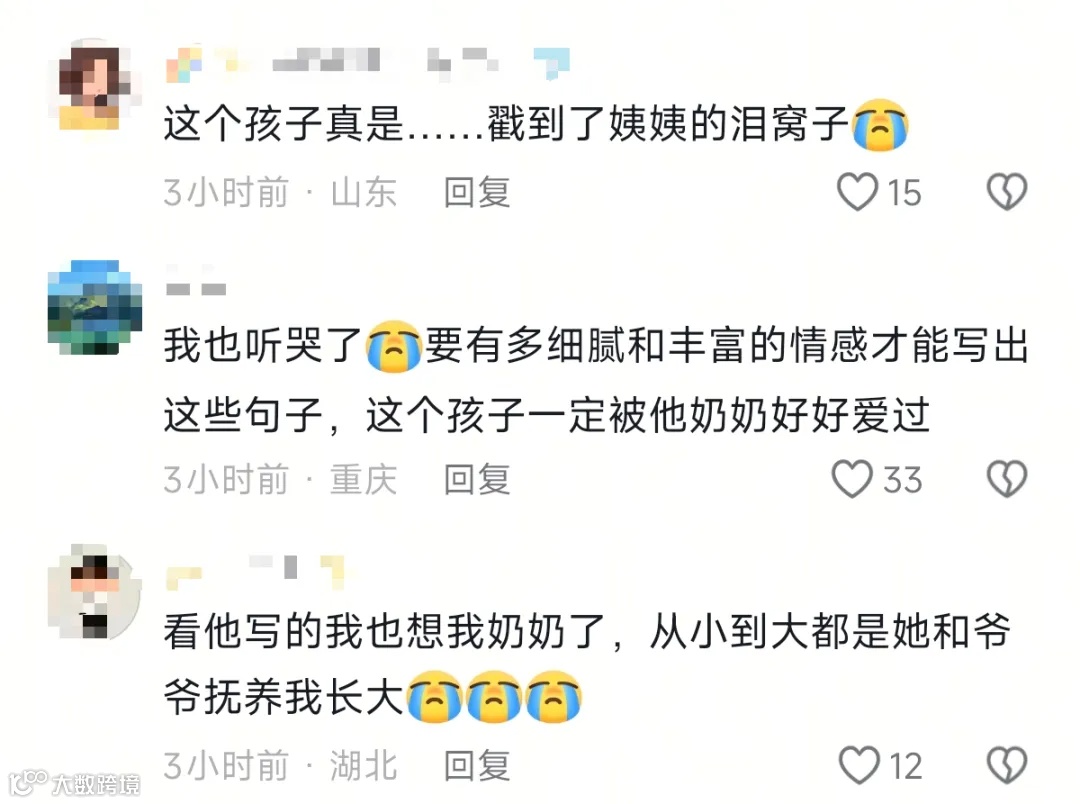1080x804 pixels.
Task: Select comment text 这个孩子真是……戳到了姨姨的泪窝子
Action: [536, 124]
